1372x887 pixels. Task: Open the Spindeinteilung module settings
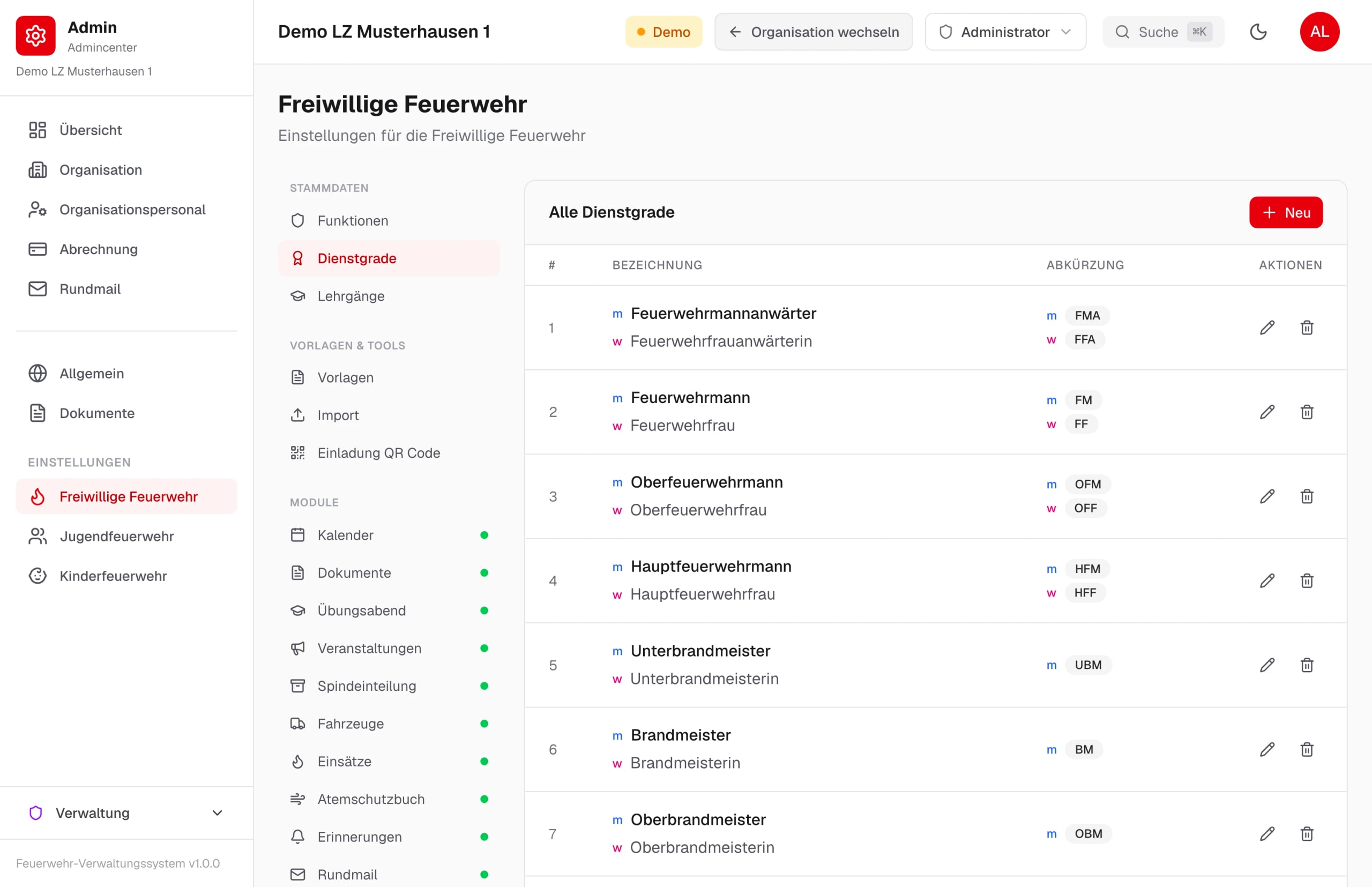389,686
